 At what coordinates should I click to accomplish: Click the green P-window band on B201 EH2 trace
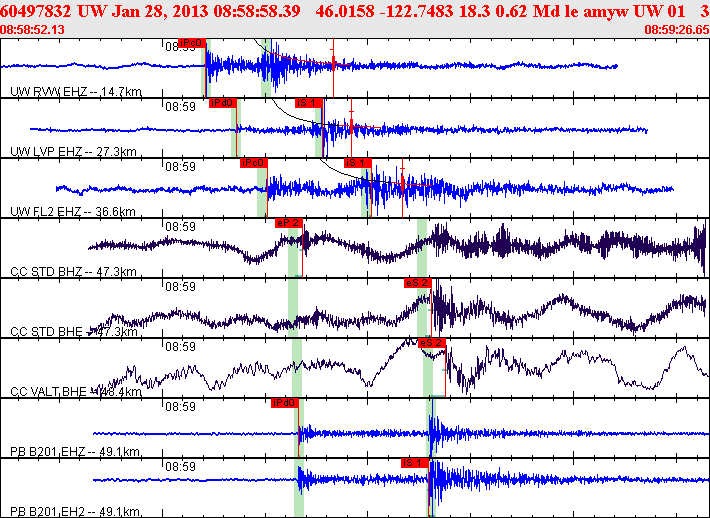[x=299, y=488]
